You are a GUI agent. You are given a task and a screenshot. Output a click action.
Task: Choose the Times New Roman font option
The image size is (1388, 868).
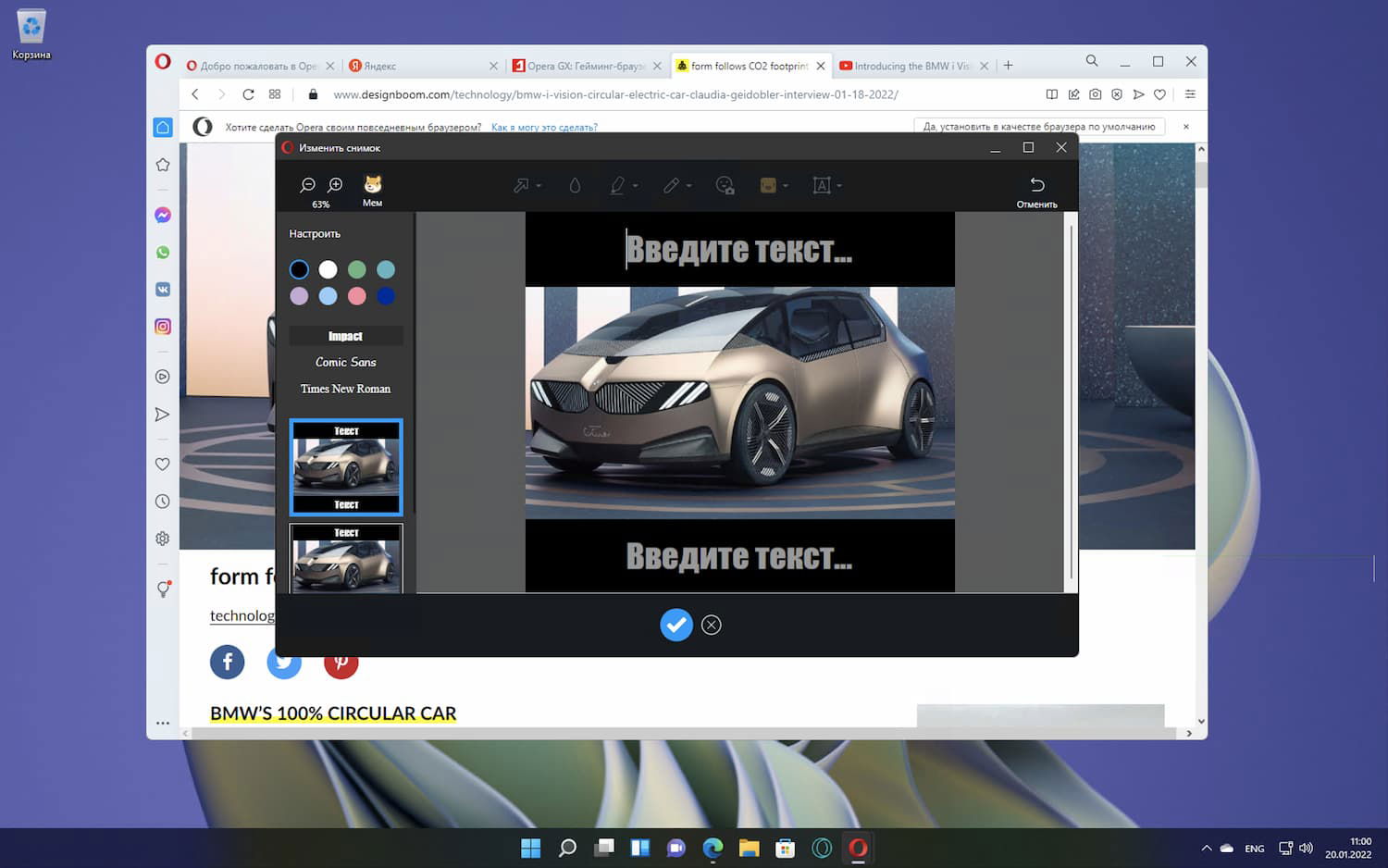coord(345,389)
